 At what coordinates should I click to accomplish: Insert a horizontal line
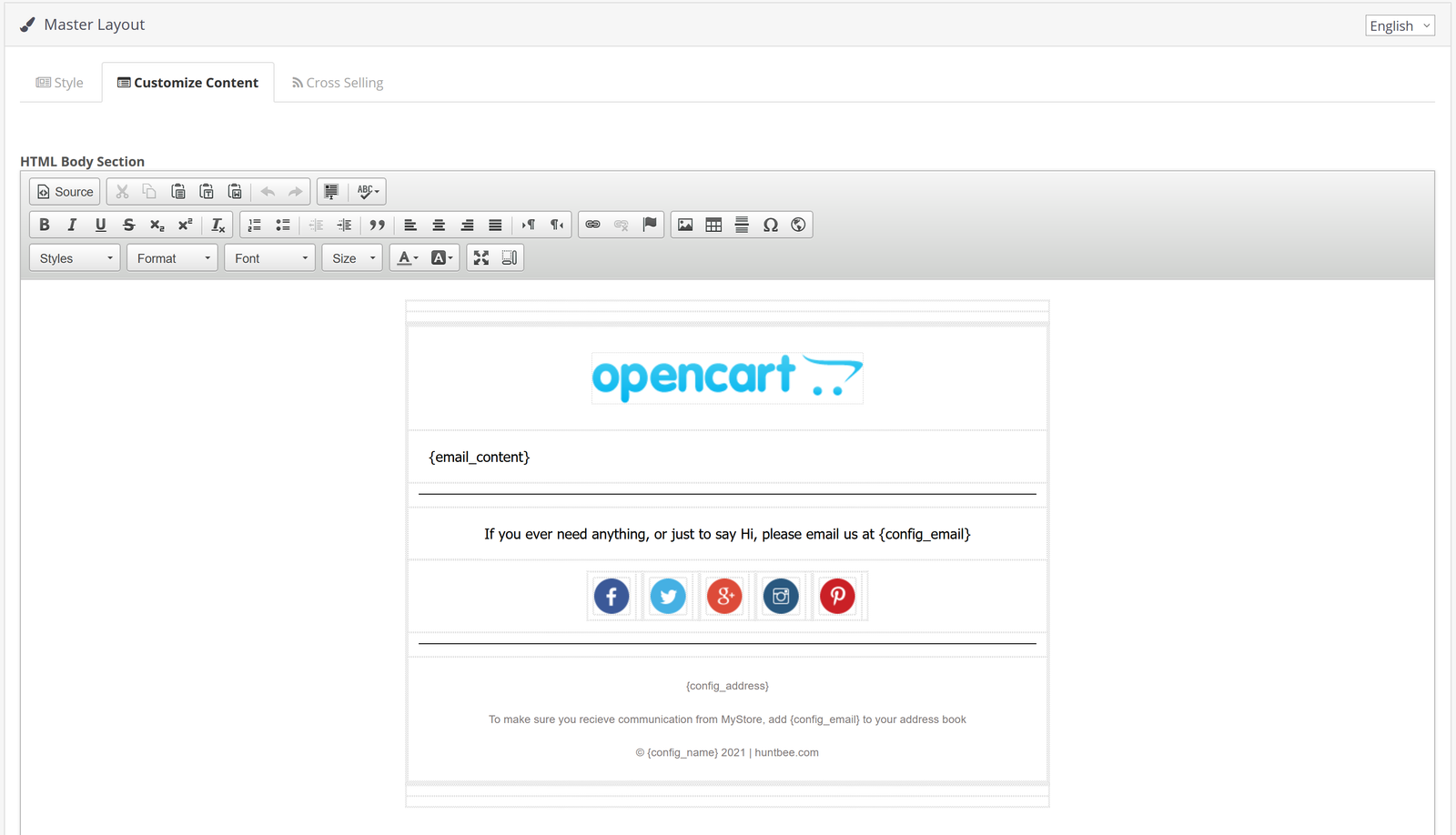click(x=742, y=225)
